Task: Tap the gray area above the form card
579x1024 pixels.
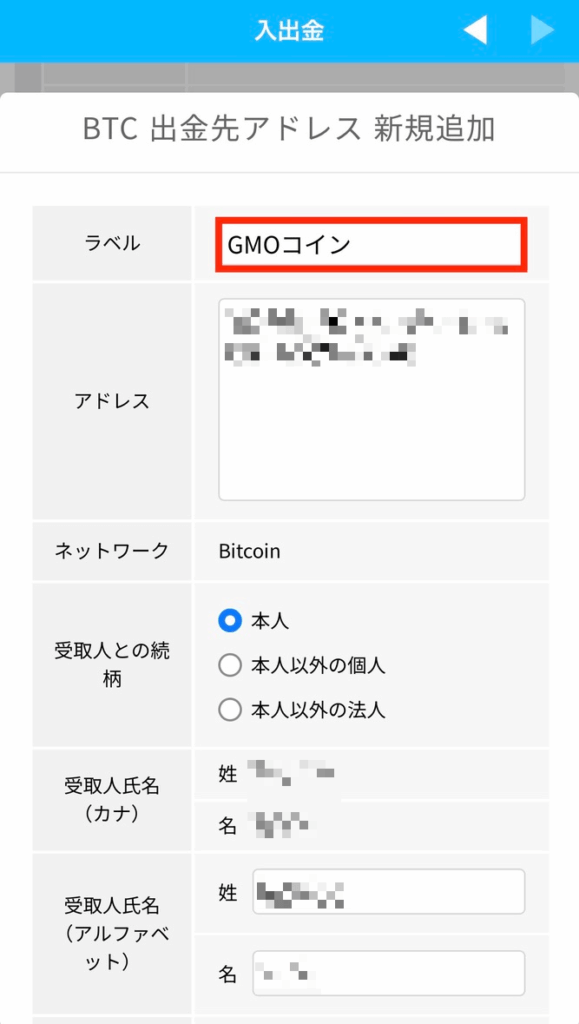Action: click(x=289, y=75)
